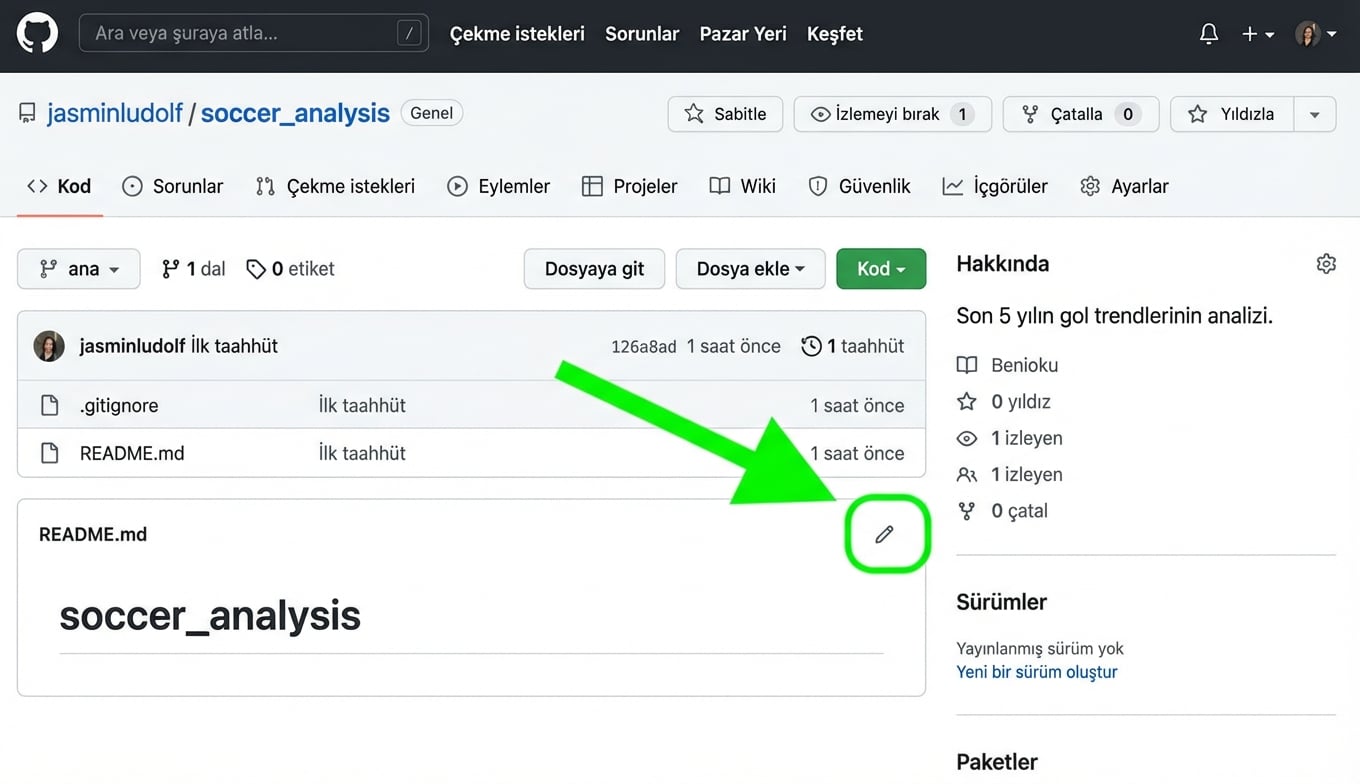Open Hakkında settings gear icon

pyautogui.click(x=1326, y=264)
